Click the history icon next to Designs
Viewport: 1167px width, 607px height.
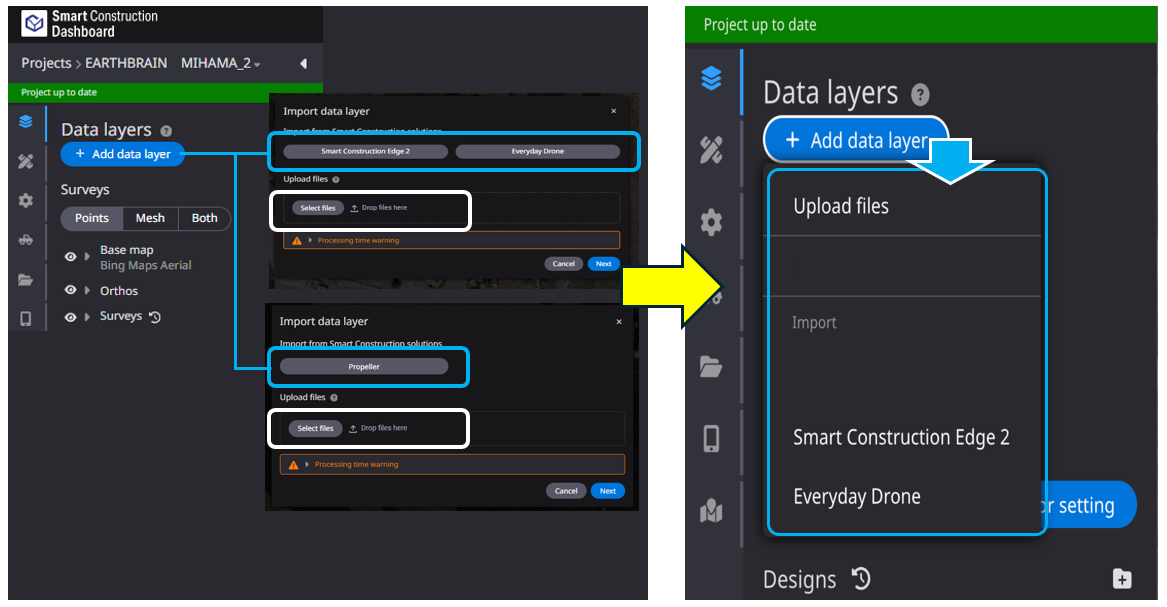(x=861, y=579)
